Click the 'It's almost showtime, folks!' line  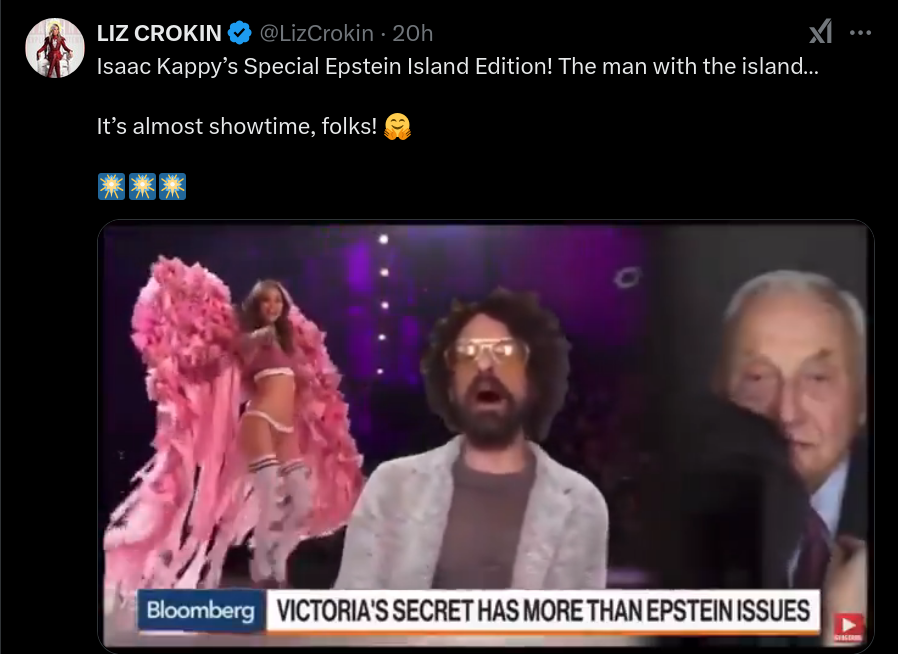[x=237, y=127]
